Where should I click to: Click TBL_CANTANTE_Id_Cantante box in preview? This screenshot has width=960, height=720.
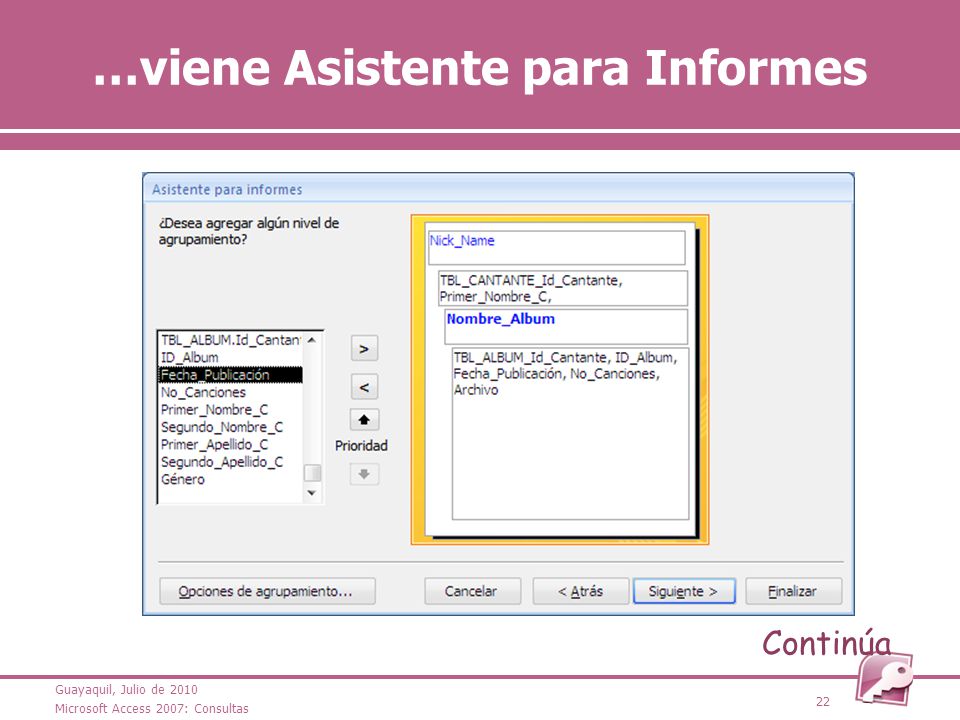click(x=563, y=288)
